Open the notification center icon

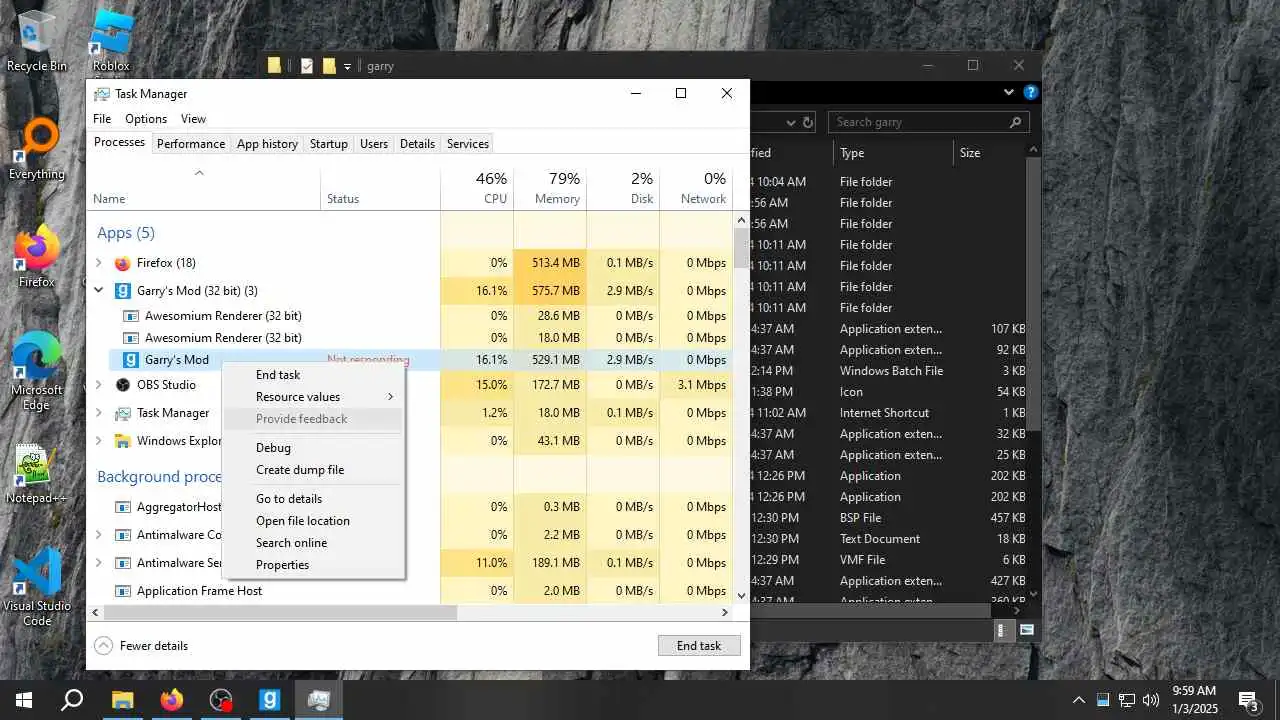1249,700
